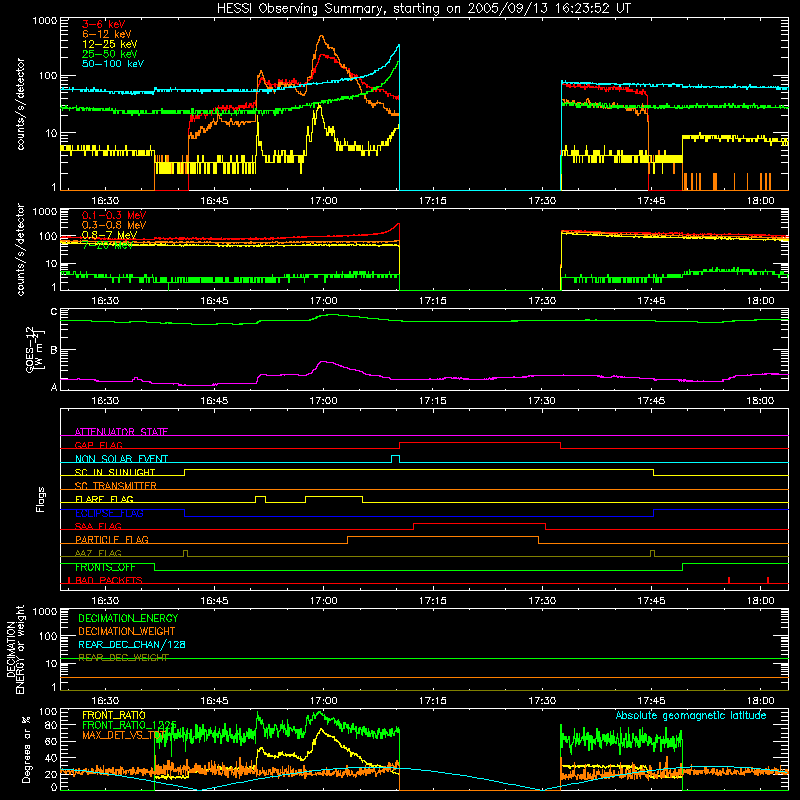Click the Degrees or % axis title
The width and height of the screenshot is (800, 800).
click(x=26, y=749)
